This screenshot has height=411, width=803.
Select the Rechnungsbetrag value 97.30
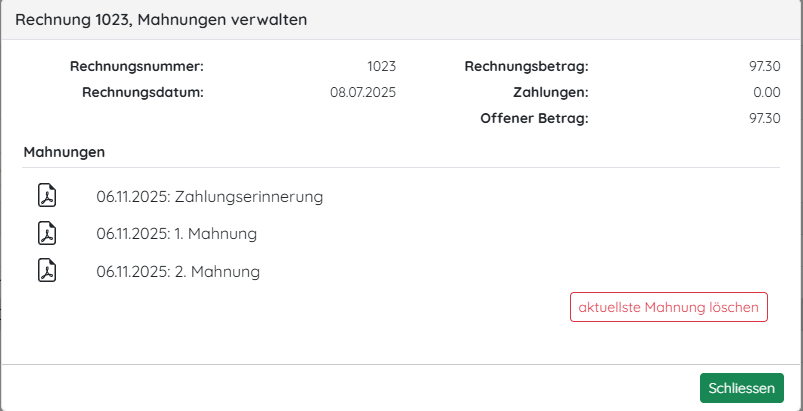click(764, 67)
